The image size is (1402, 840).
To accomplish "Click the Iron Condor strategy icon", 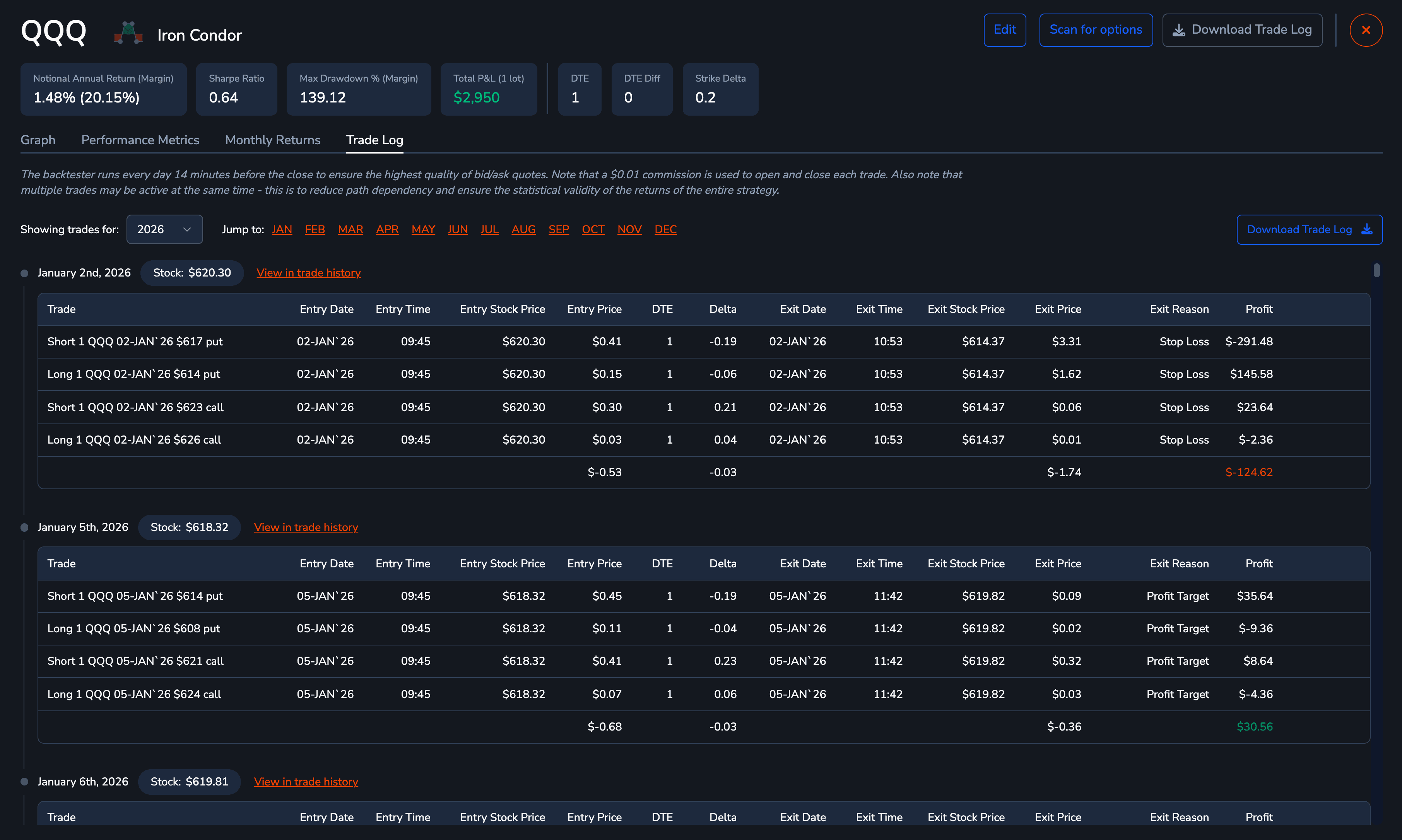I will pyautogui.click(x=128, y=33).
